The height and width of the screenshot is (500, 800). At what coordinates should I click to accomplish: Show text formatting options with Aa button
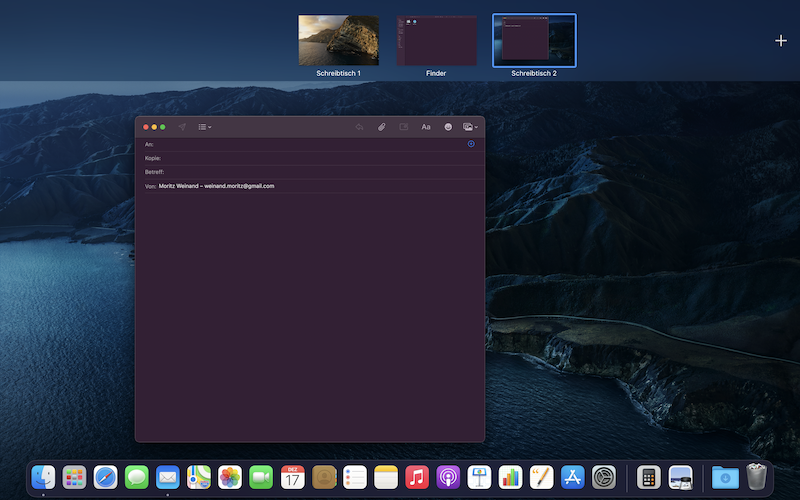pyautogui.click(x=426, y=127)
